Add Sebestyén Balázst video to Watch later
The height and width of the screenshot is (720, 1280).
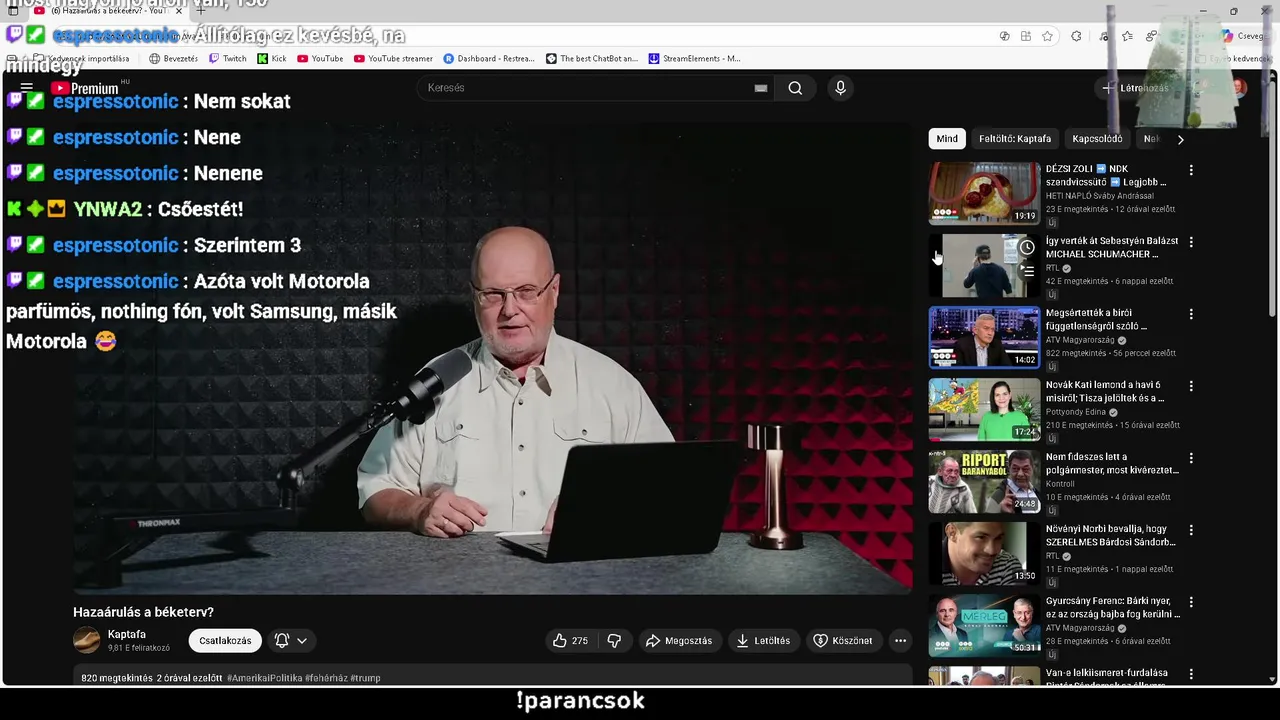tap(1027, 247)
